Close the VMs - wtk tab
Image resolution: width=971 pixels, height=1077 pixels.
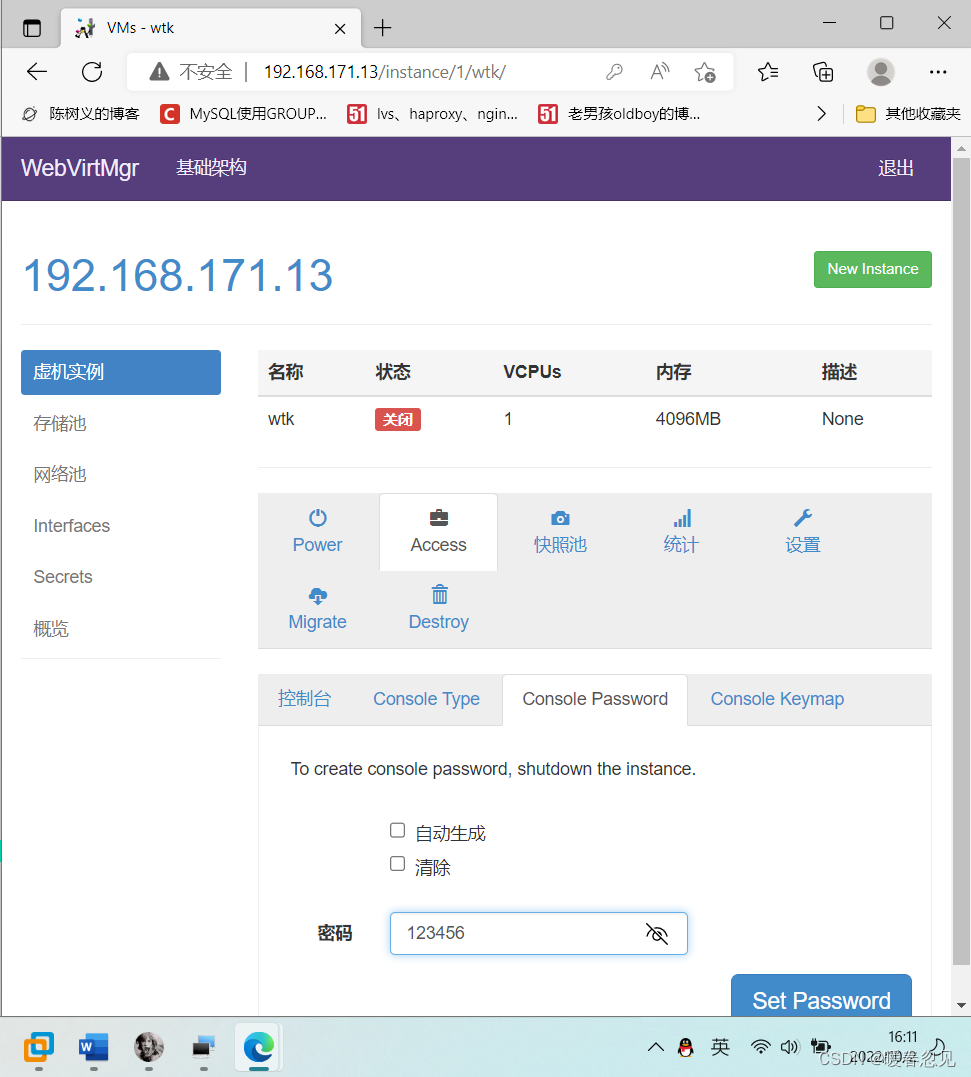[340, 28]
